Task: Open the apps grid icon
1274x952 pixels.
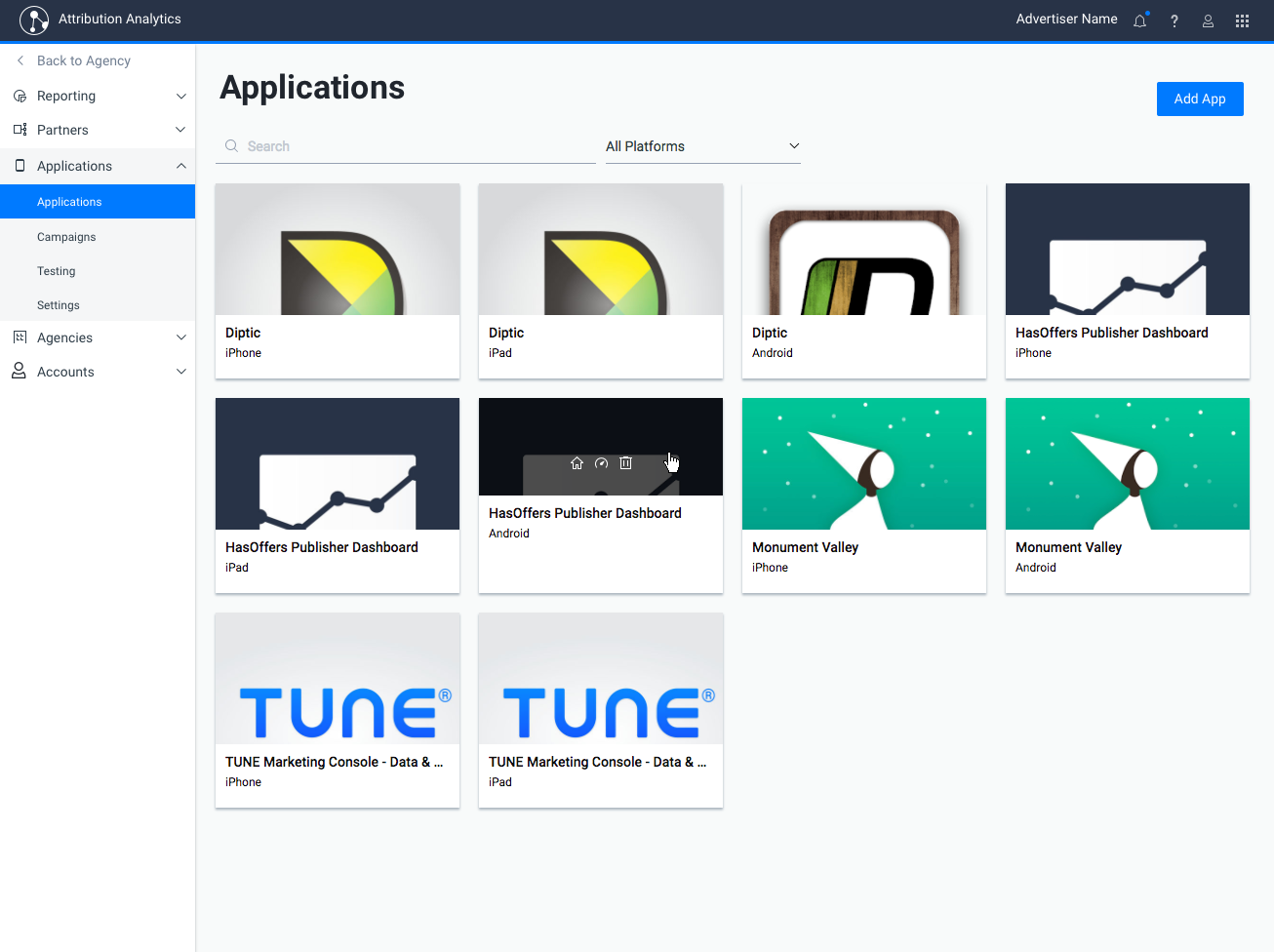Action: 1242,20
